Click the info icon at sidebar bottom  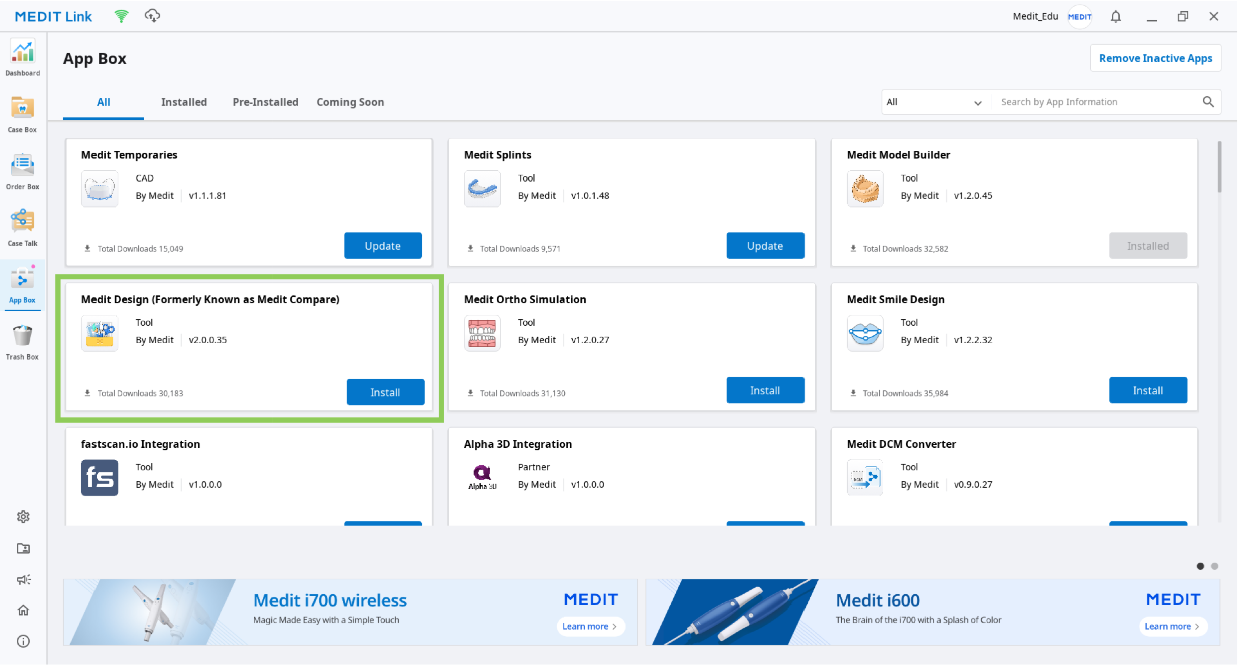click(x=23, y=641)
